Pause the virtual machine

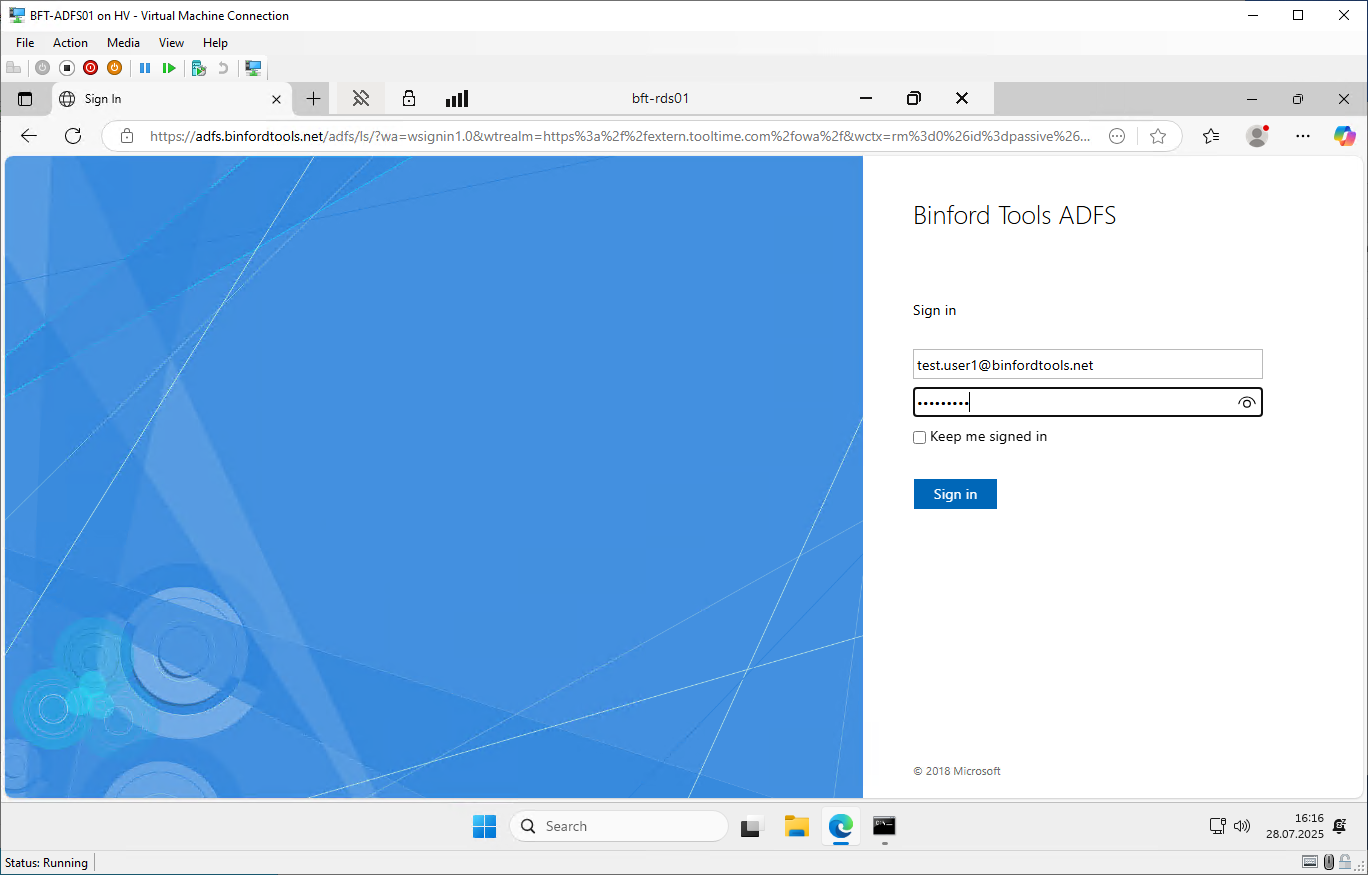145,68
